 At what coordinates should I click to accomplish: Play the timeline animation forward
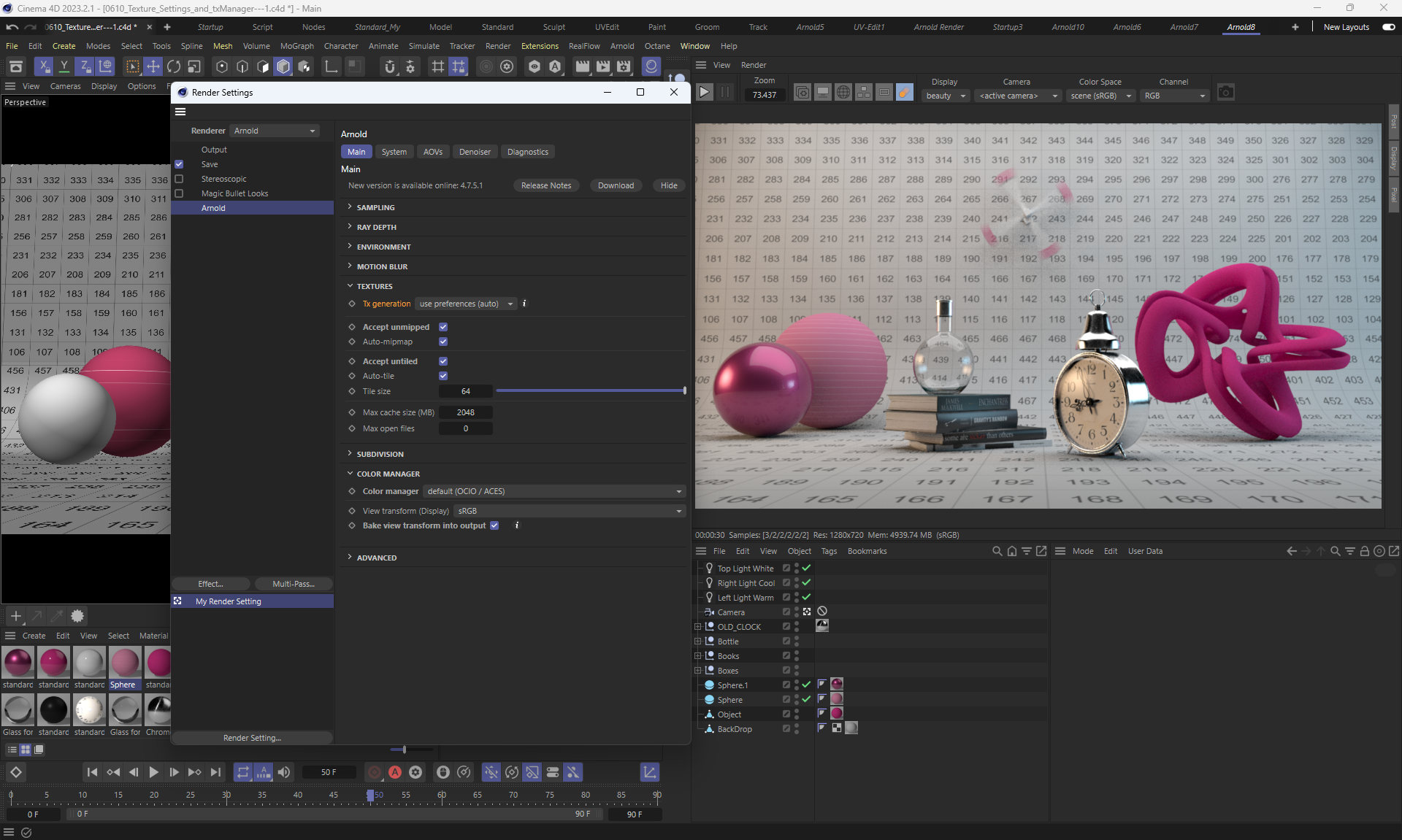153,772
